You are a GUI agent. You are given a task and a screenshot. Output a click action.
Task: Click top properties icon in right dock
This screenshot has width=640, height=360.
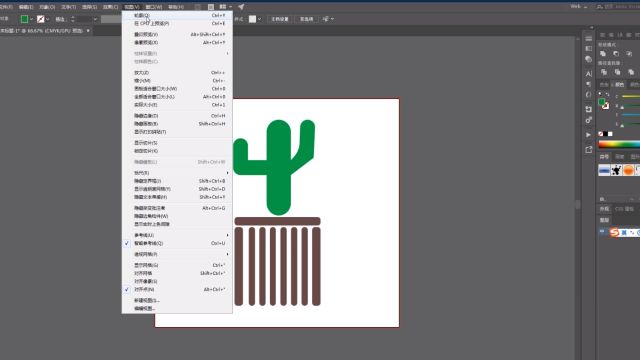pos(589,38)
